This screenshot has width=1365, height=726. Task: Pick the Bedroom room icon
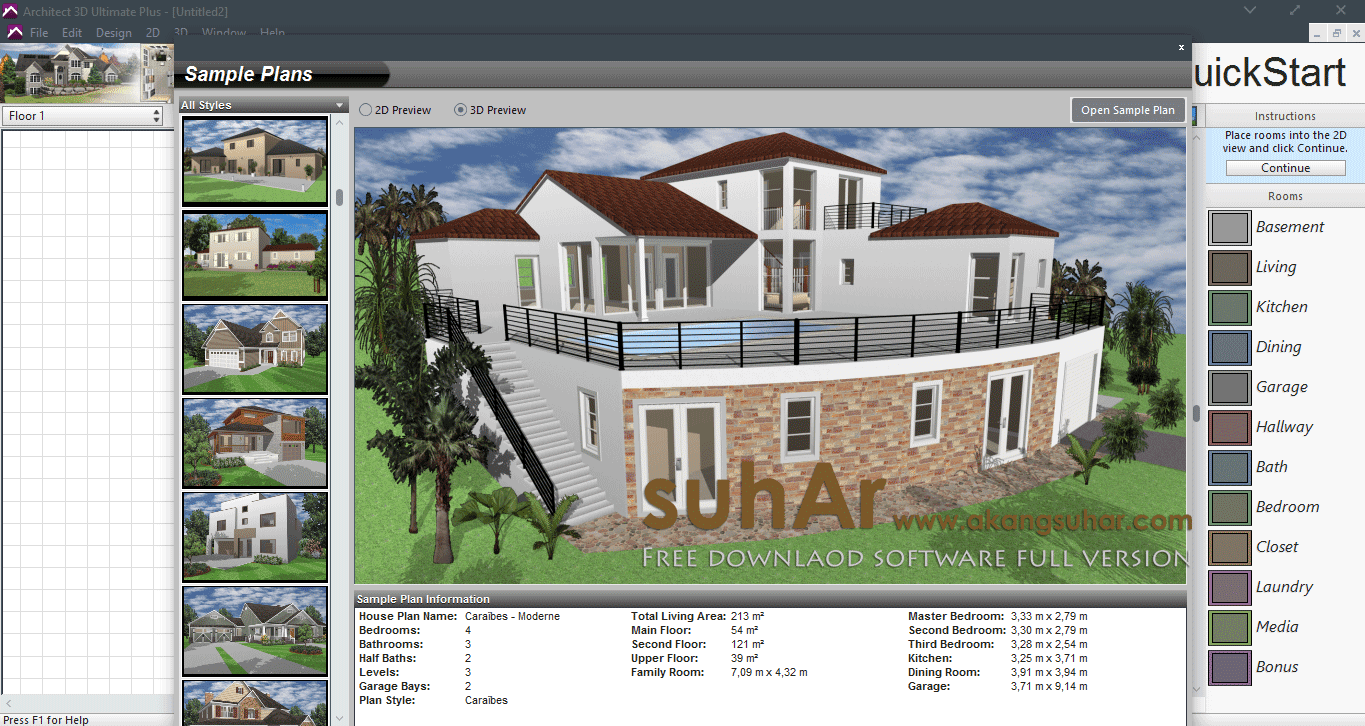1230,507
